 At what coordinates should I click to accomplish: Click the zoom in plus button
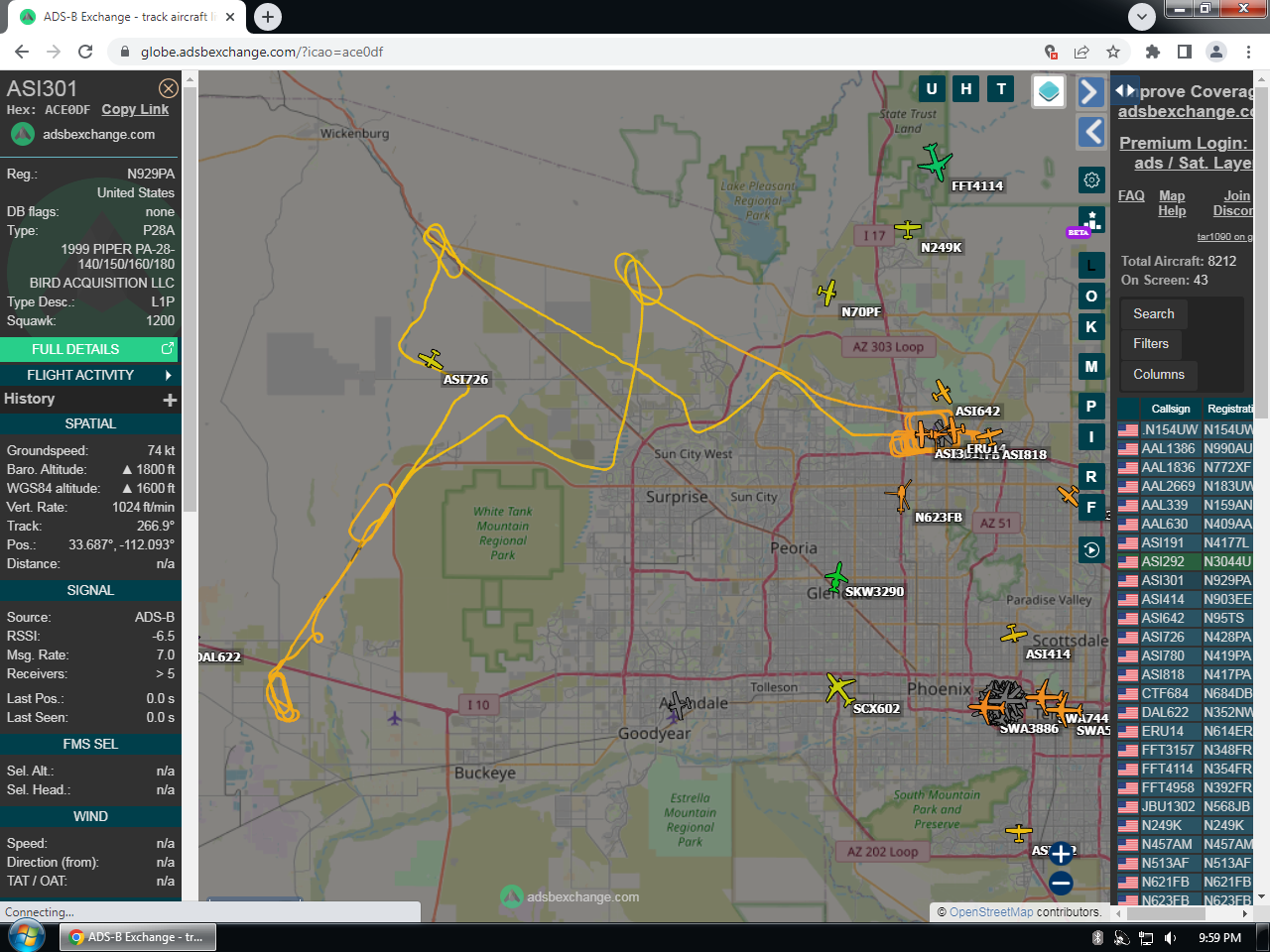1061,853
